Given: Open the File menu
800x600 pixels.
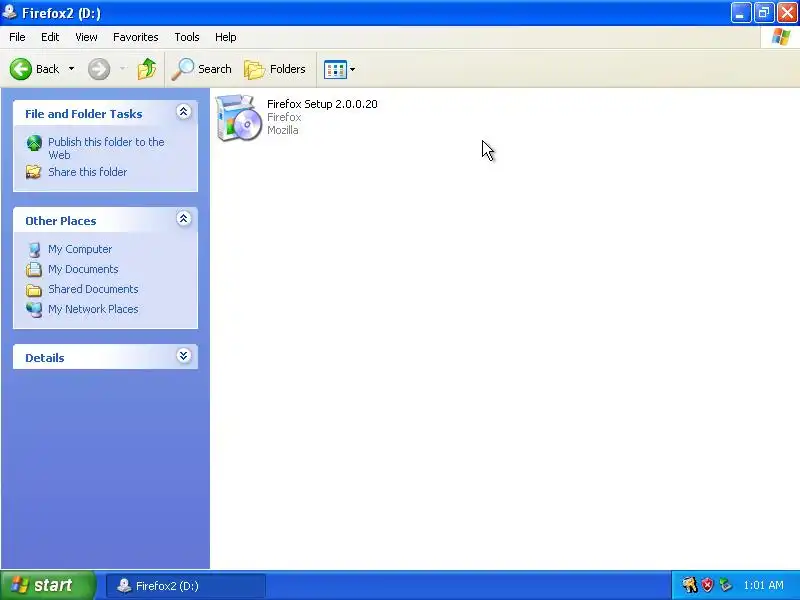Looking at the screenshot, I should click(17, 37).
